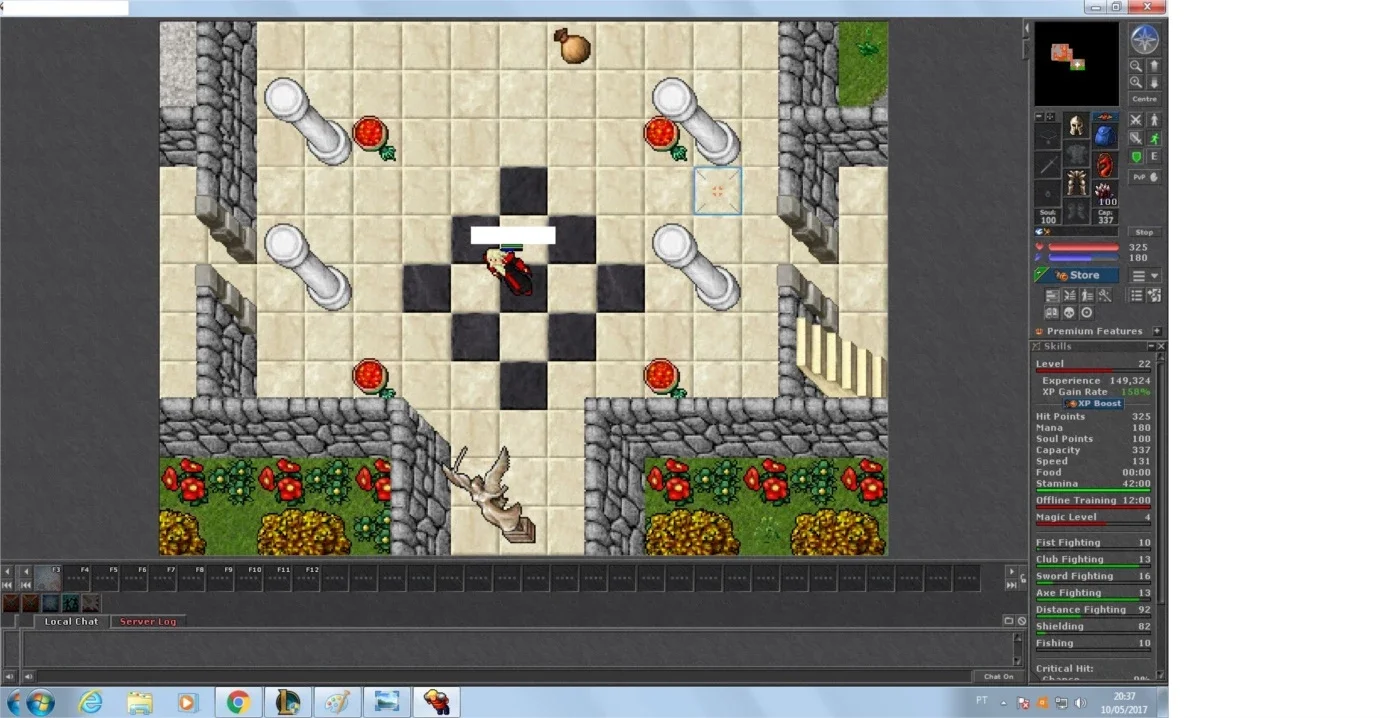Minimize the inventory with minus button
This screenshot has height=718, width=1400.
click(x=1039, y=116)
